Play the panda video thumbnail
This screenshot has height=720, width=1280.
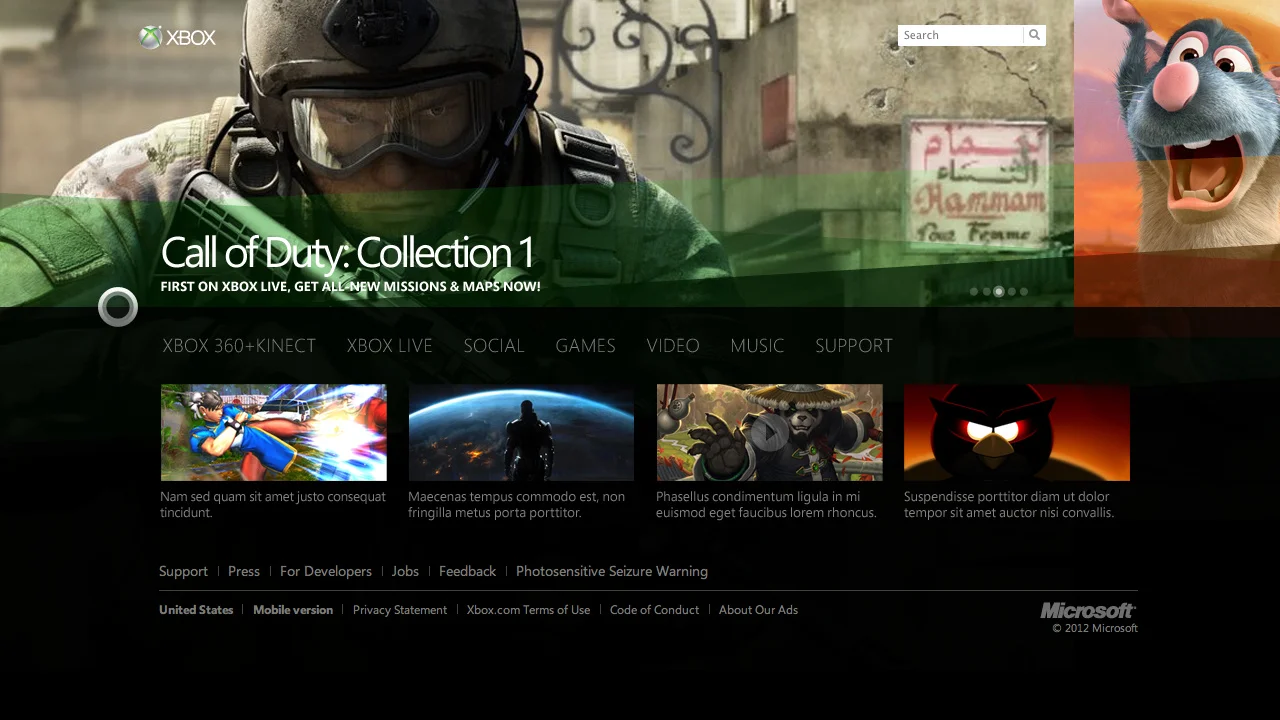tap(769, 433)
